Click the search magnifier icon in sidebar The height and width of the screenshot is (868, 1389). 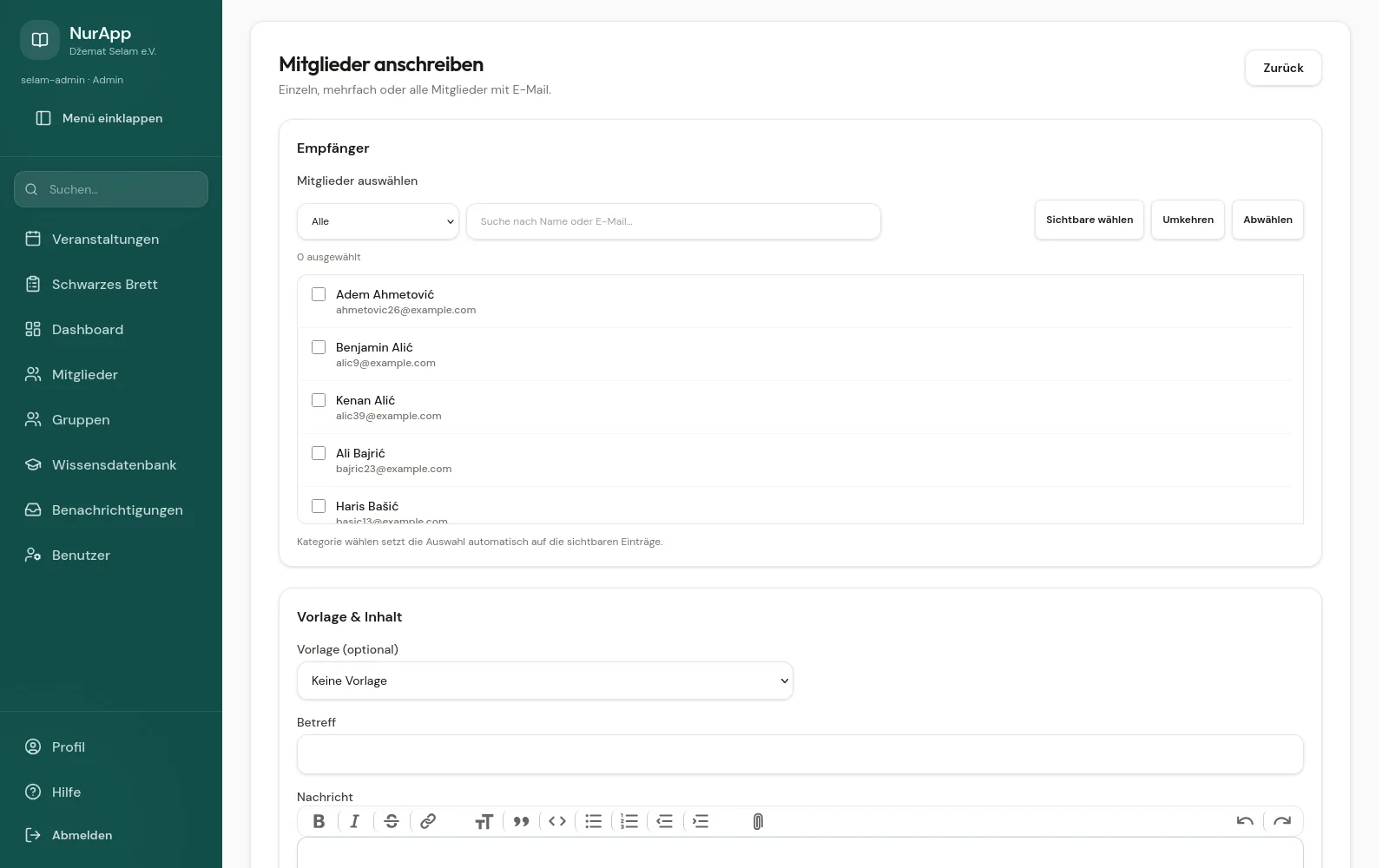pos(31,189)
